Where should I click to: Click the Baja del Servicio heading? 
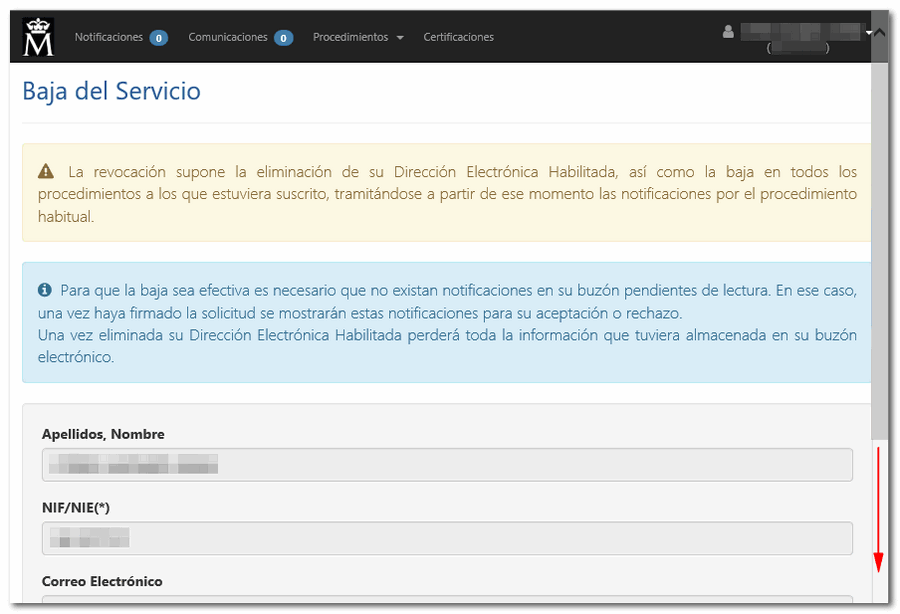coord(111,92)
